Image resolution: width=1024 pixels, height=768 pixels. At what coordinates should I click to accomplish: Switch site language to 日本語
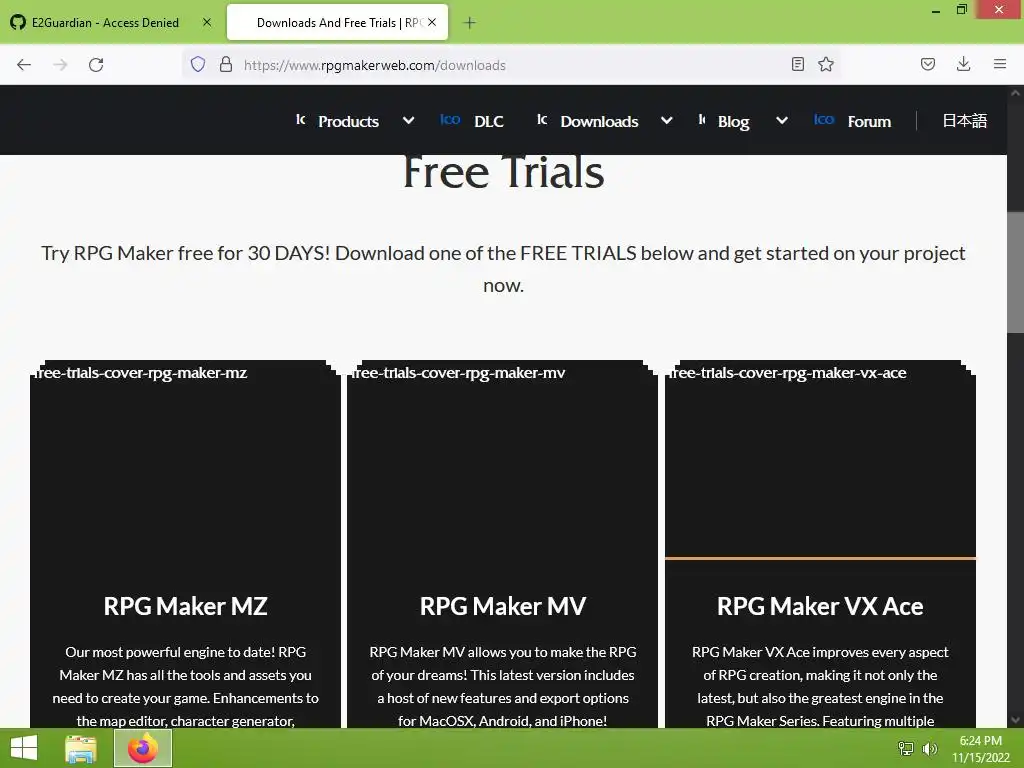coord(965,121)
